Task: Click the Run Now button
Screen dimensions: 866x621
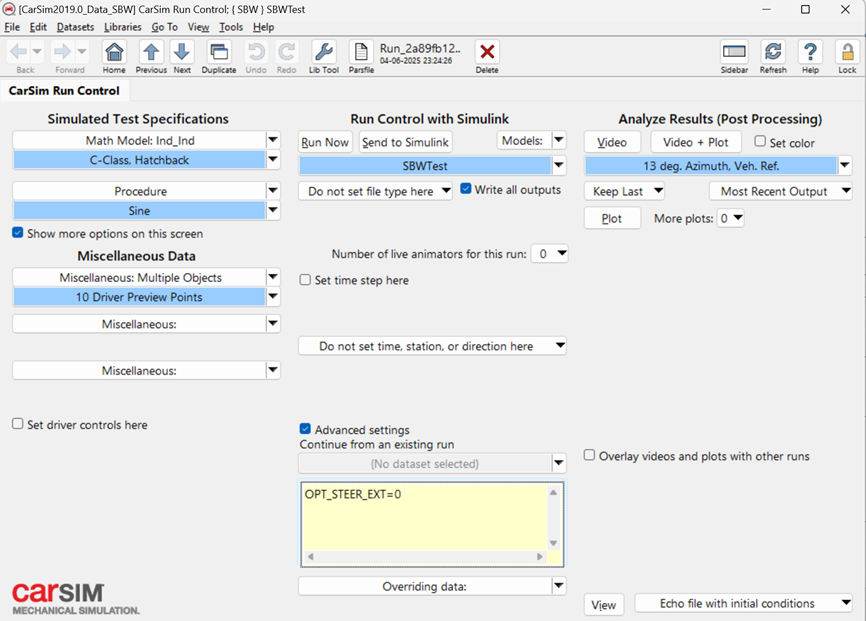Action: point(325,142)
